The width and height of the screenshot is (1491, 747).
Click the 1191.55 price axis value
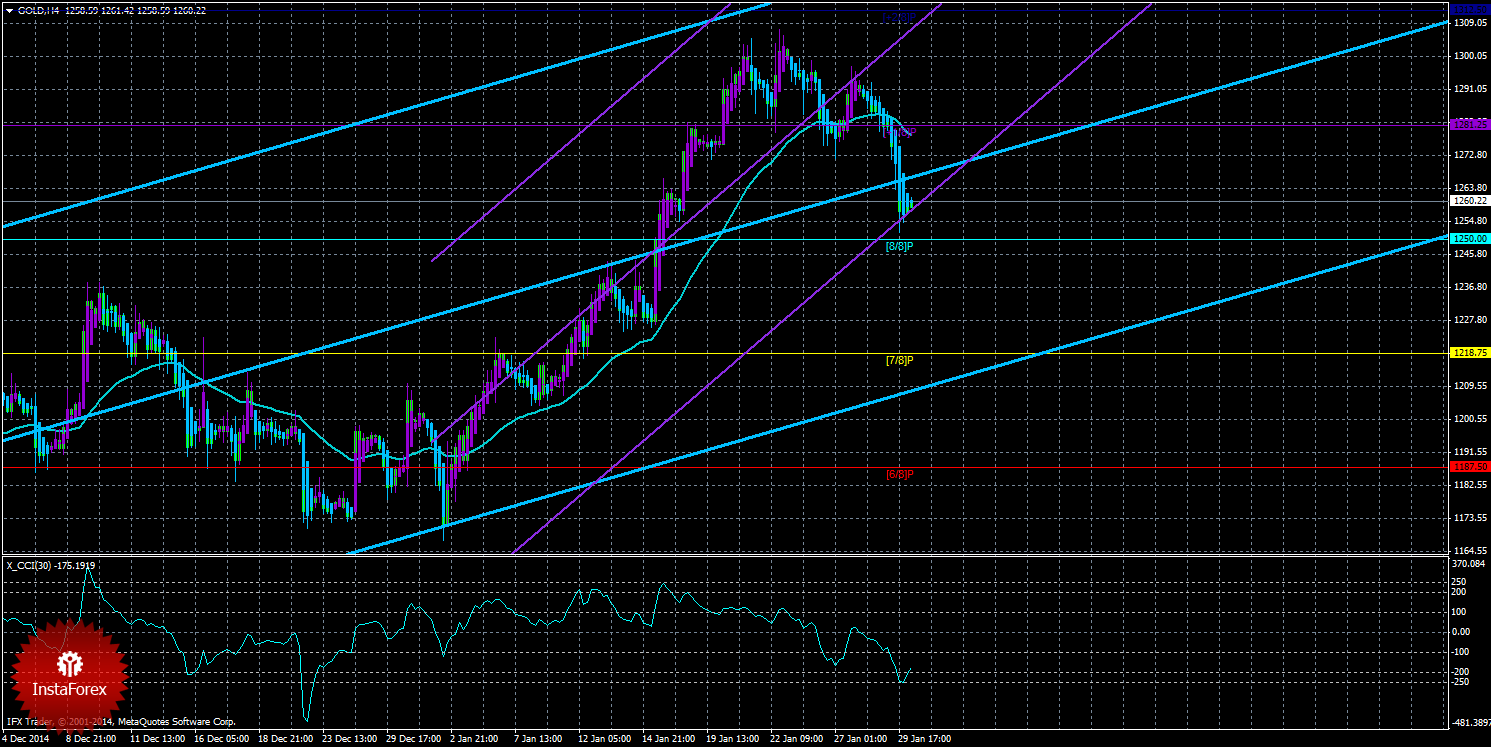click(1470, 452)
